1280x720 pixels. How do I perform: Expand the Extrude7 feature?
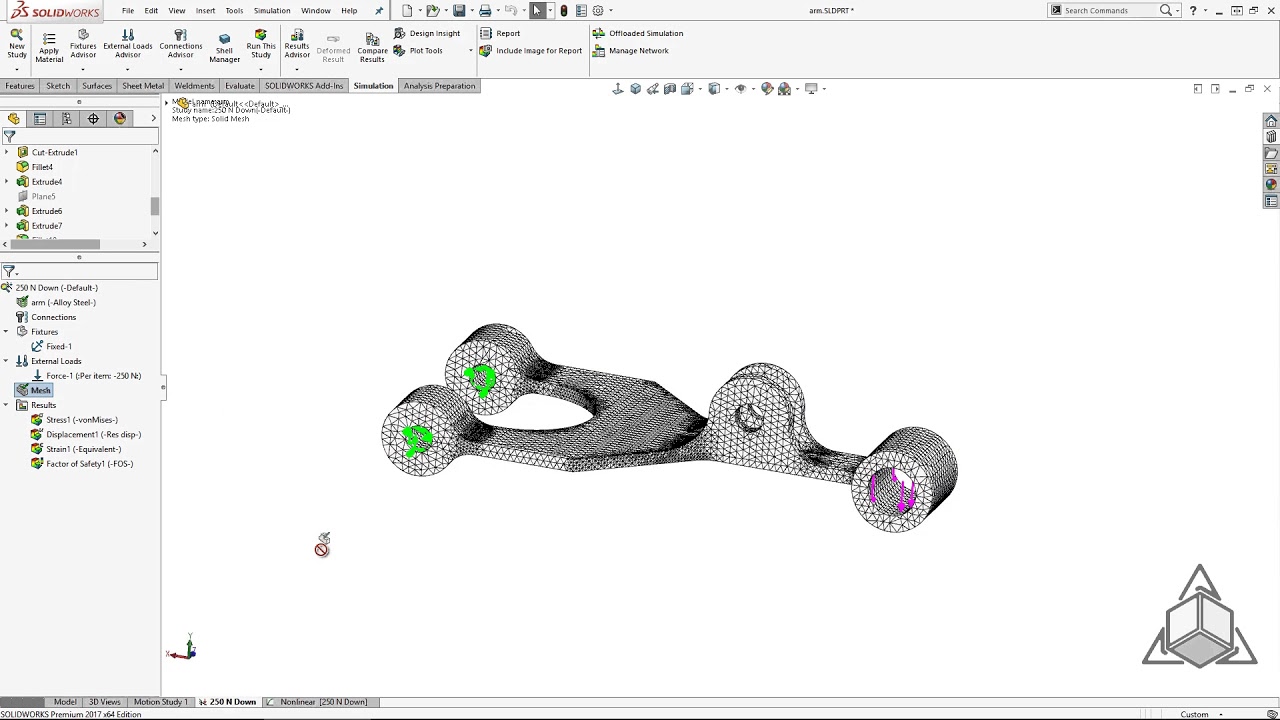coord(7,226)
